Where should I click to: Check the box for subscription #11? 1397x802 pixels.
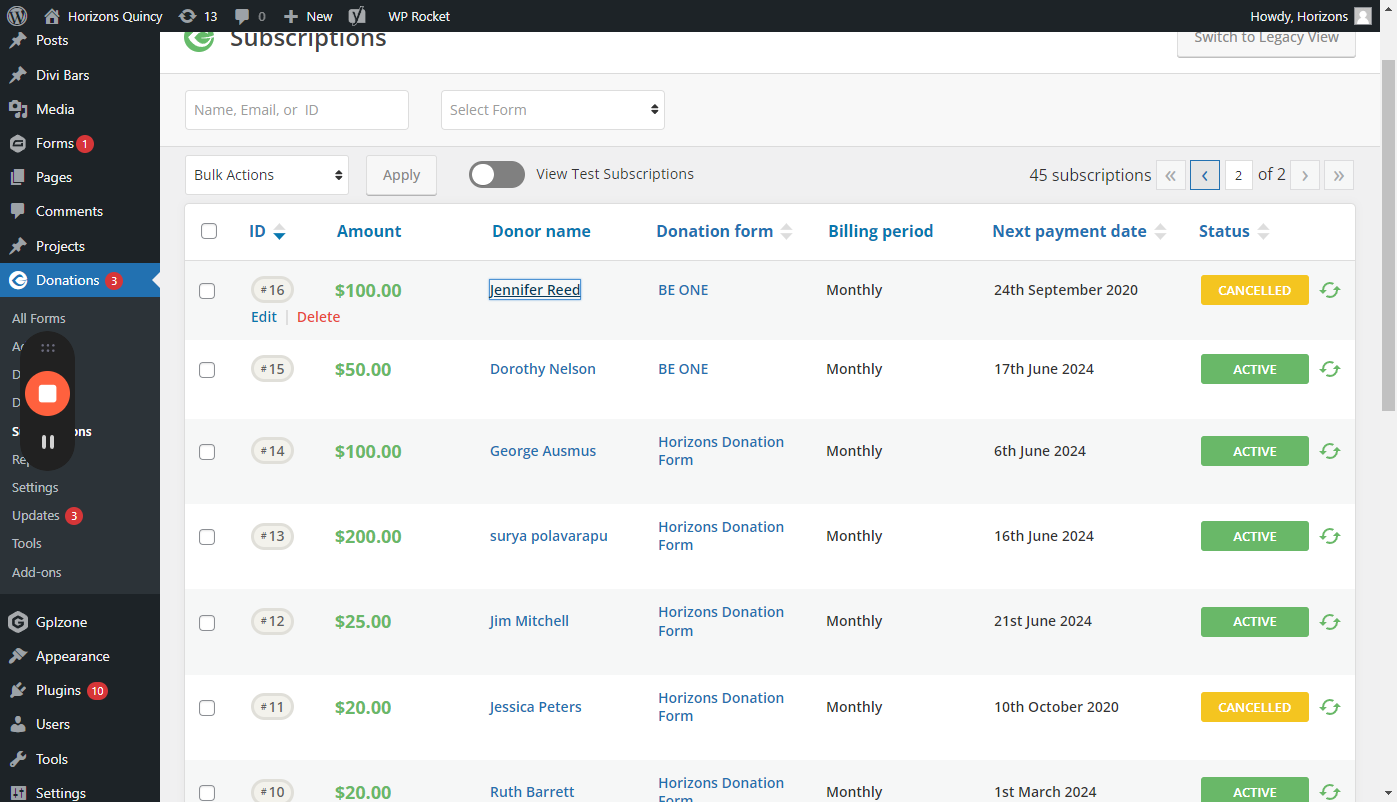point(207,708)
